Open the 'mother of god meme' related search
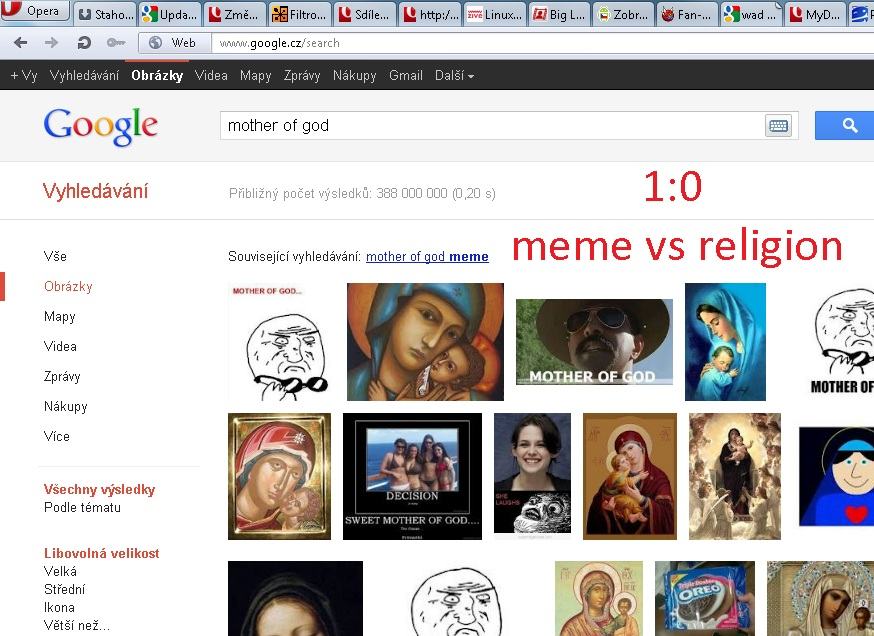 (427, 256)
